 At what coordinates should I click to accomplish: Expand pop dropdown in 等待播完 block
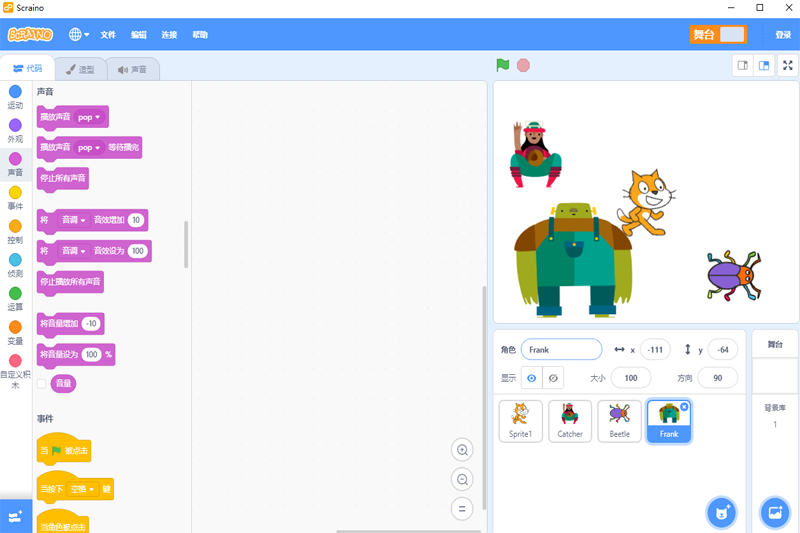[x=89, y=148]
